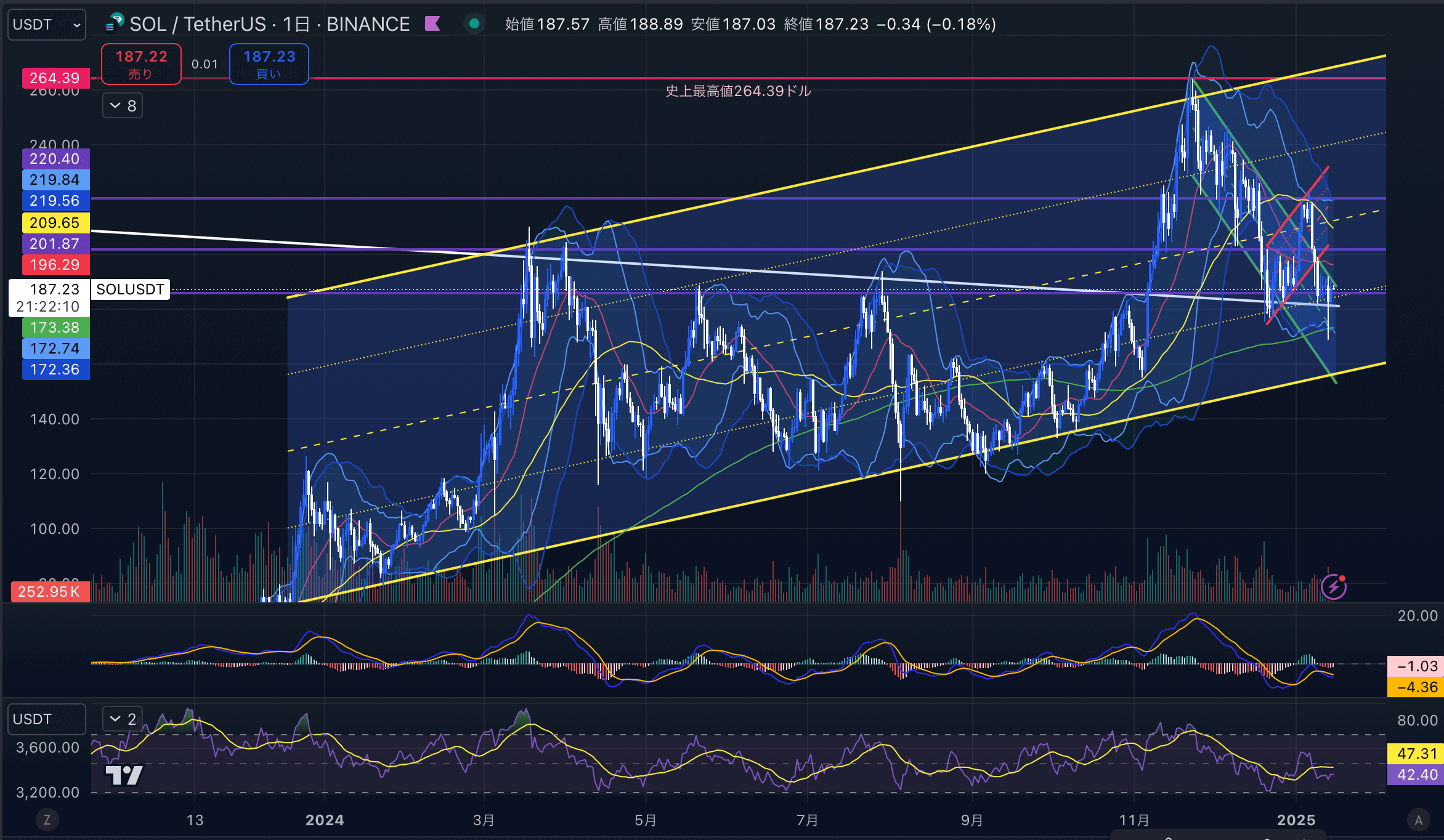Click the 3月 label on time axis

coord(484,820)
